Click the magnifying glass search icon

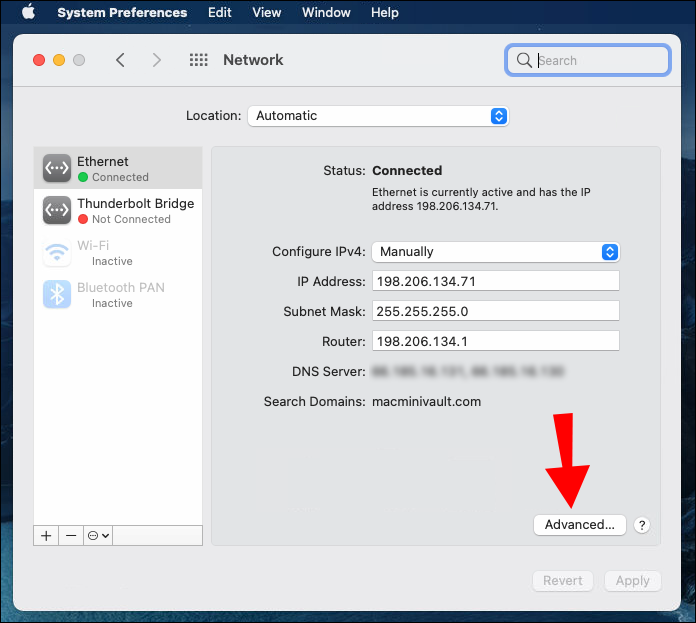pos(524,60)
